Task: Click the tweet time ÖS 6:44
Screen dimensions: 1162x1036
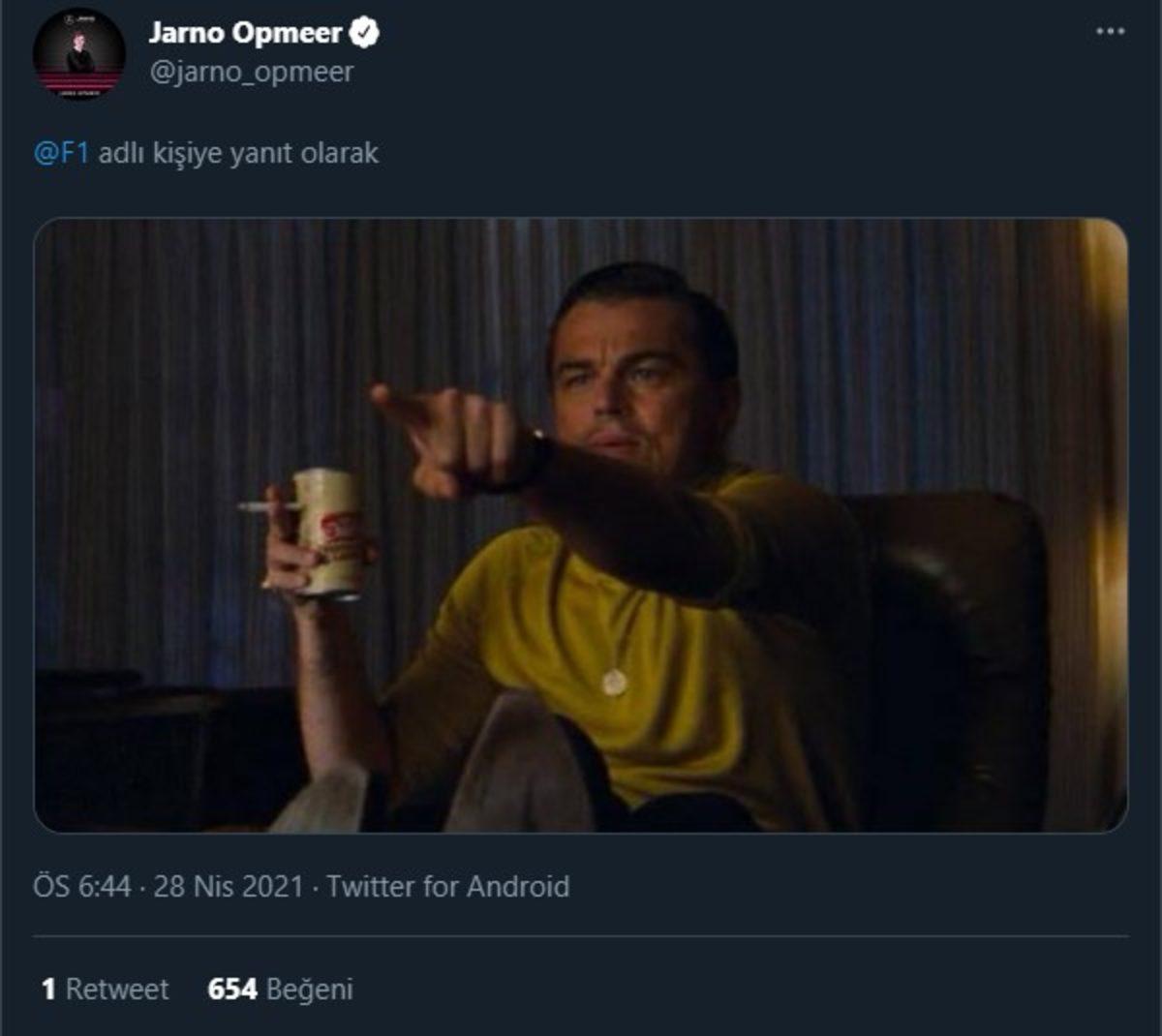Action: pos(81,887)
